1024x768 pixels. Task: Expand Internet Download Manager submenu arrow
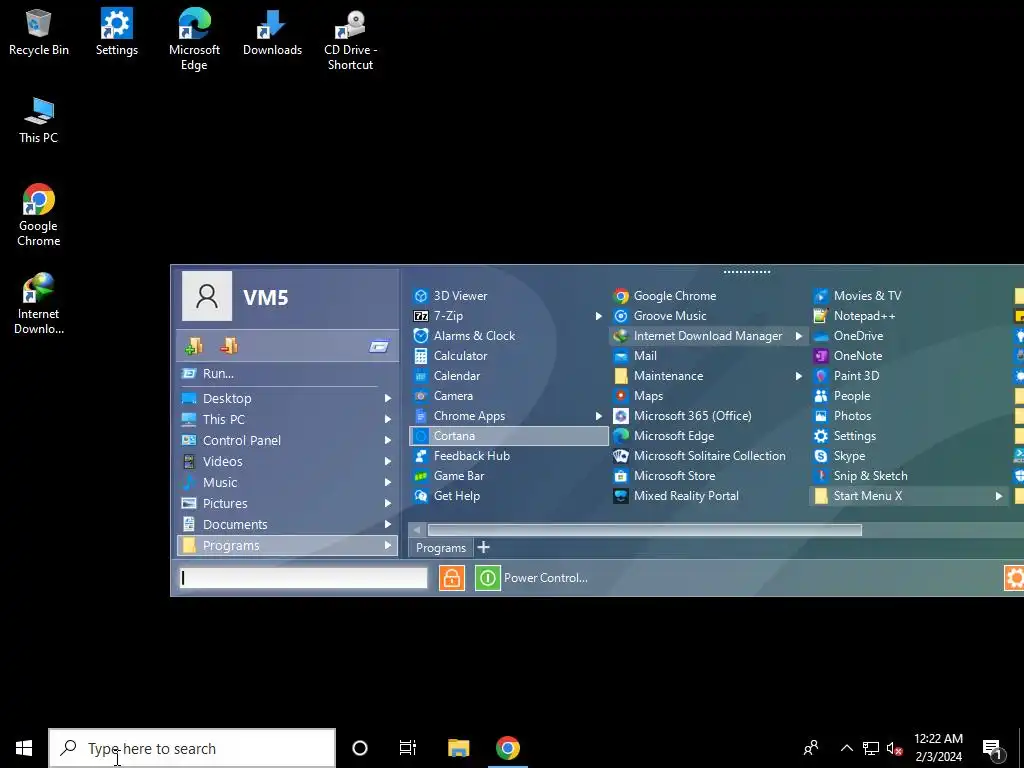[x=798, y=336]
